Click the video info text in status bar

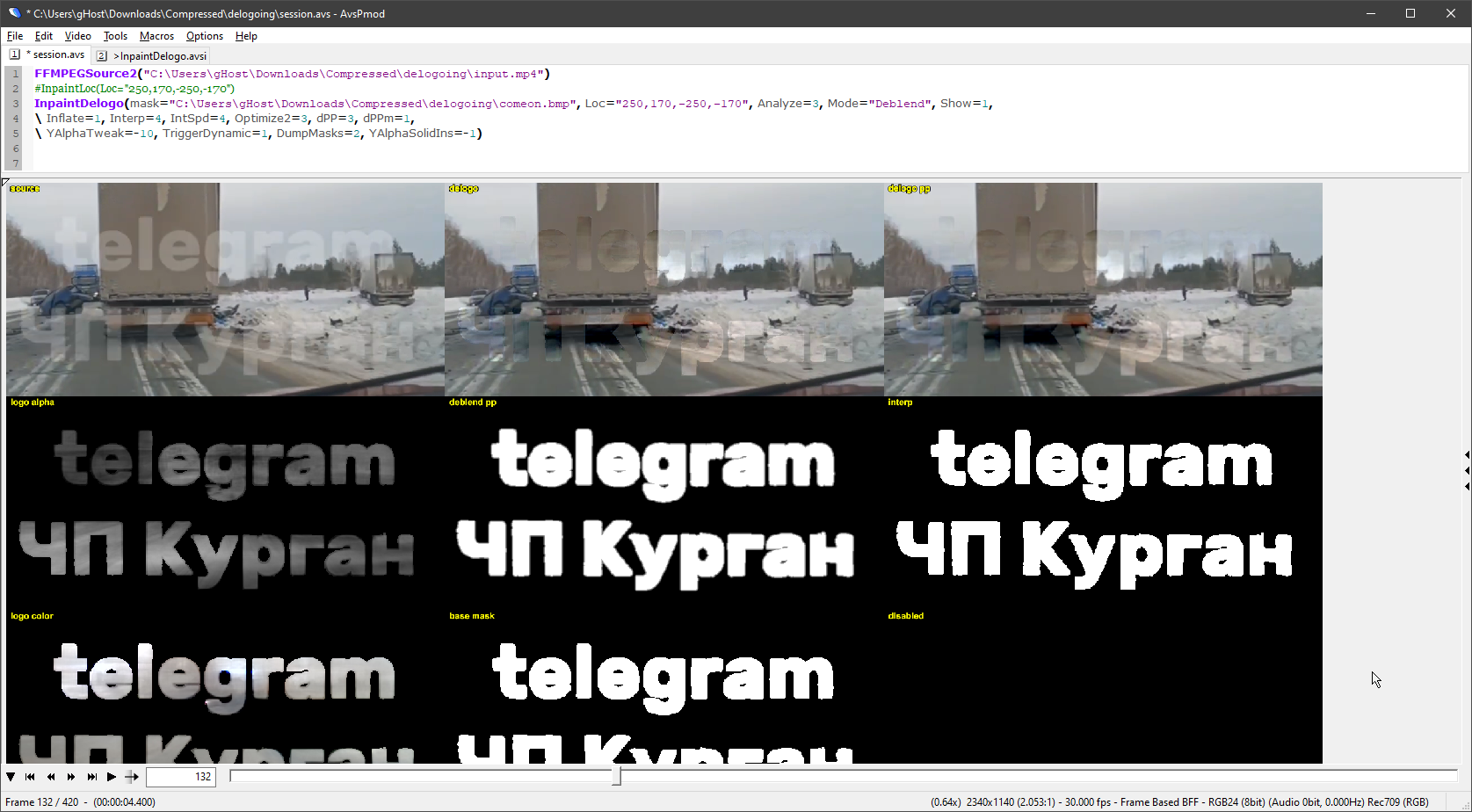[1180, 802]
